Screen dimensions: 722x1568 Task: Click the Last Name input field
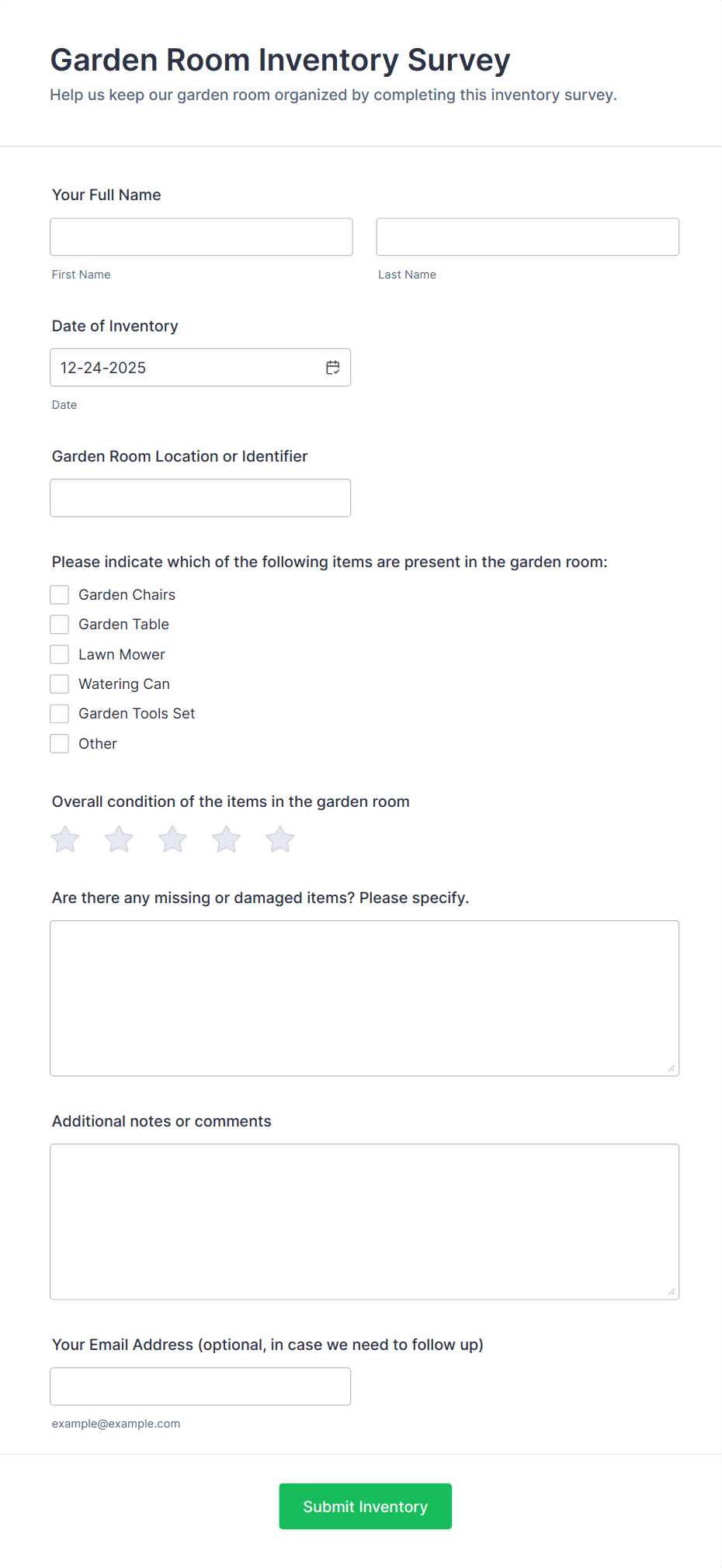[527, 237]
